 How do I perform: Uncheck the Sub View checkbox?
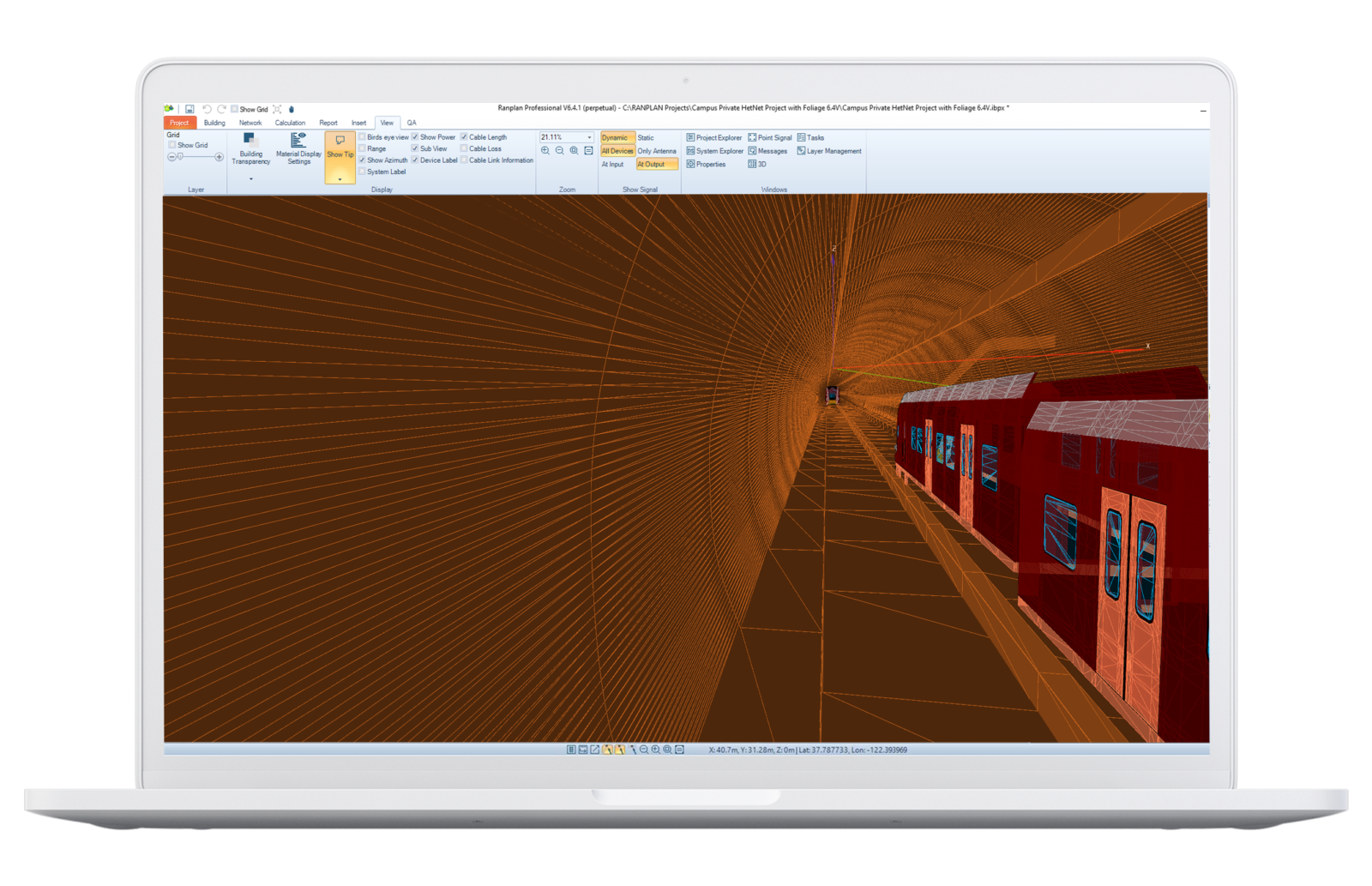pos(415,148)
